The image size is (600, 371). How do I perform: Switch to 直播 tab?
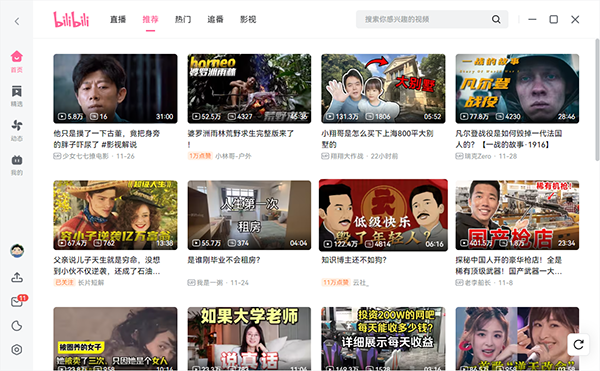(118, 20)
